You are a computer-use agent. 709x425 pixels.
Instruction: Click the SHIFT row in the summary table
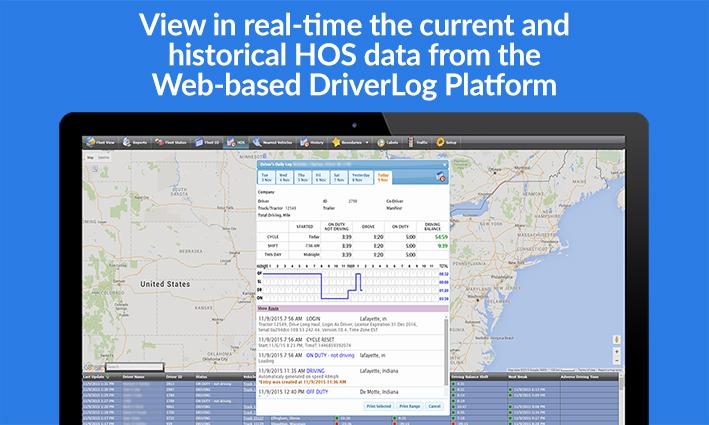[353, 246]
